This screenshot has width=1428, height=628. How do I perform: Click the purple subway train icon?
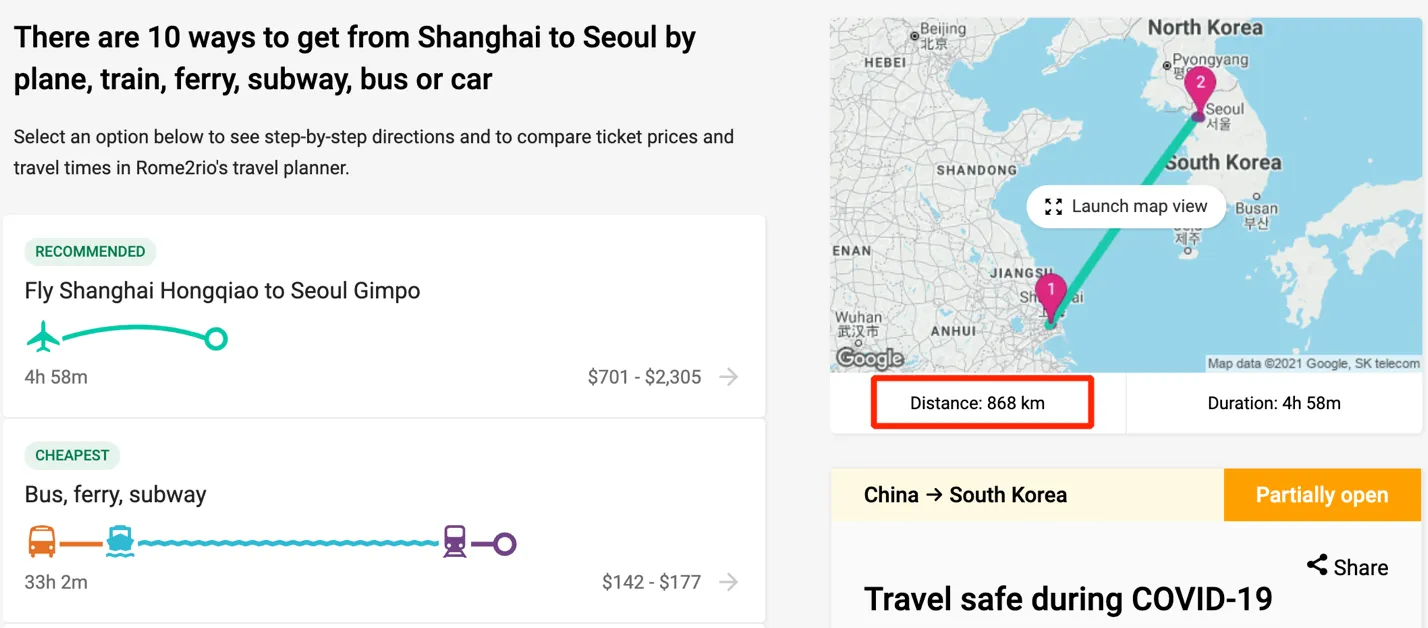455,543
